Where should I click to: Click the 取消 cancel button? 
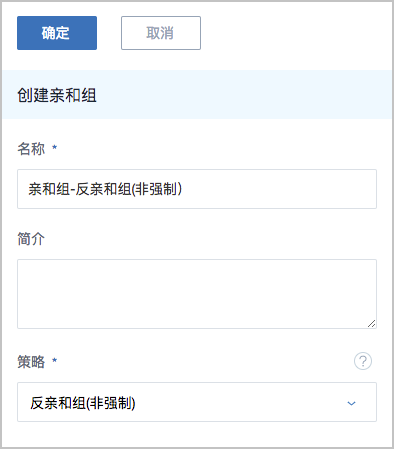pos(161,33)
